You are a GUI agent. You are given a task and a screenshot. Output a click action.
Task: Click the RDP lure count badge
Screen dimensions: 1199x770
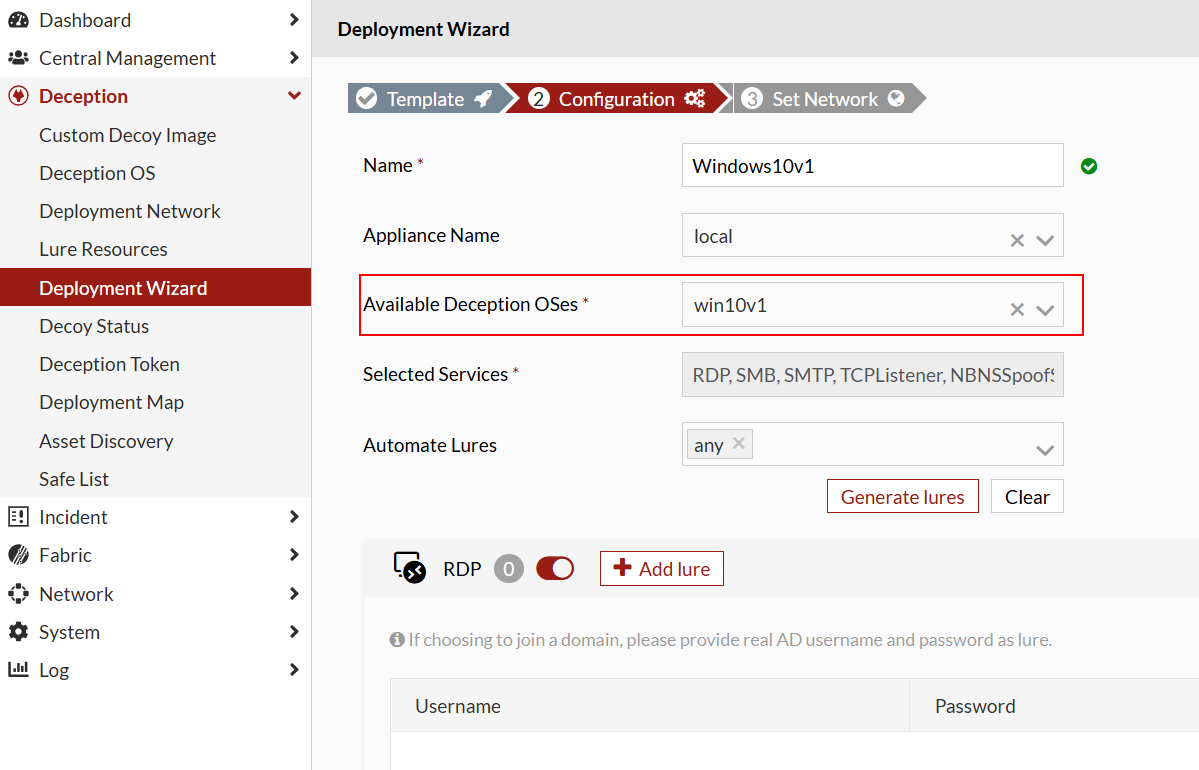pos(509,569)
